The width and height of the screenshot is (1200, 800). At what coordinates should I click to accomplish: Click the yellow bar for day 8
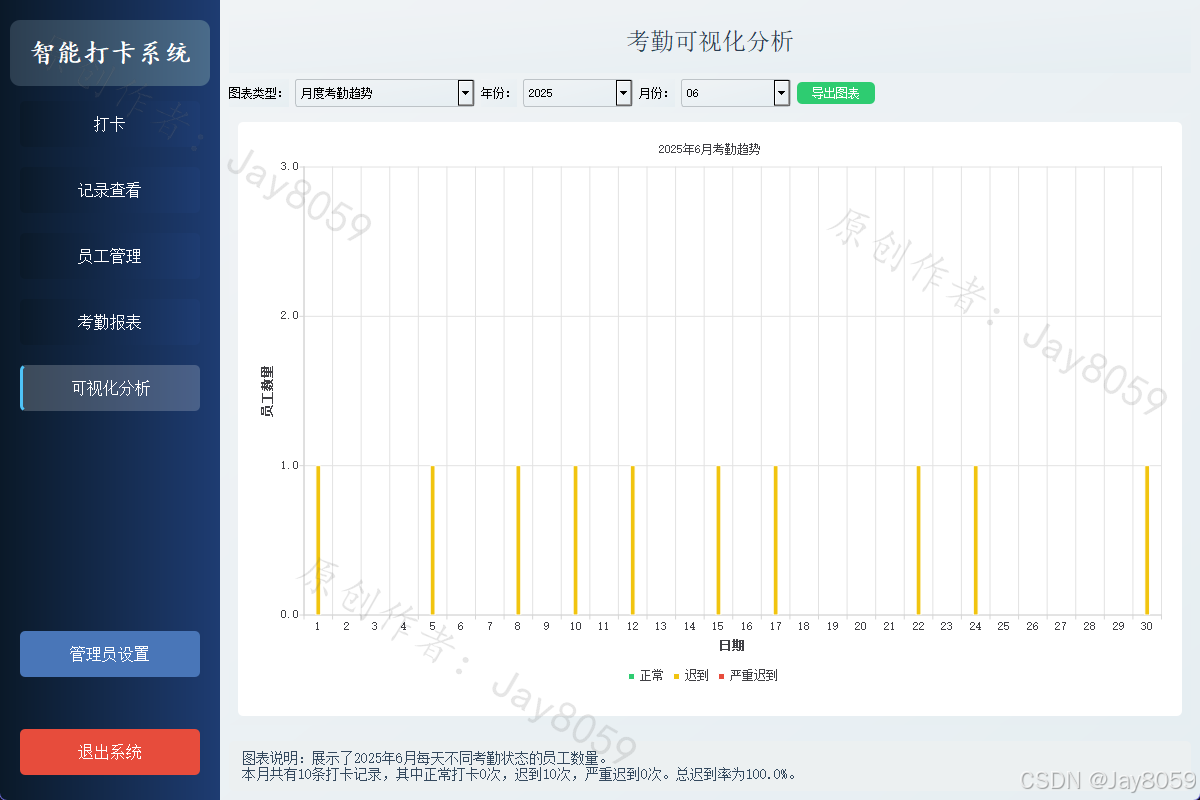[x=518, y=540]
